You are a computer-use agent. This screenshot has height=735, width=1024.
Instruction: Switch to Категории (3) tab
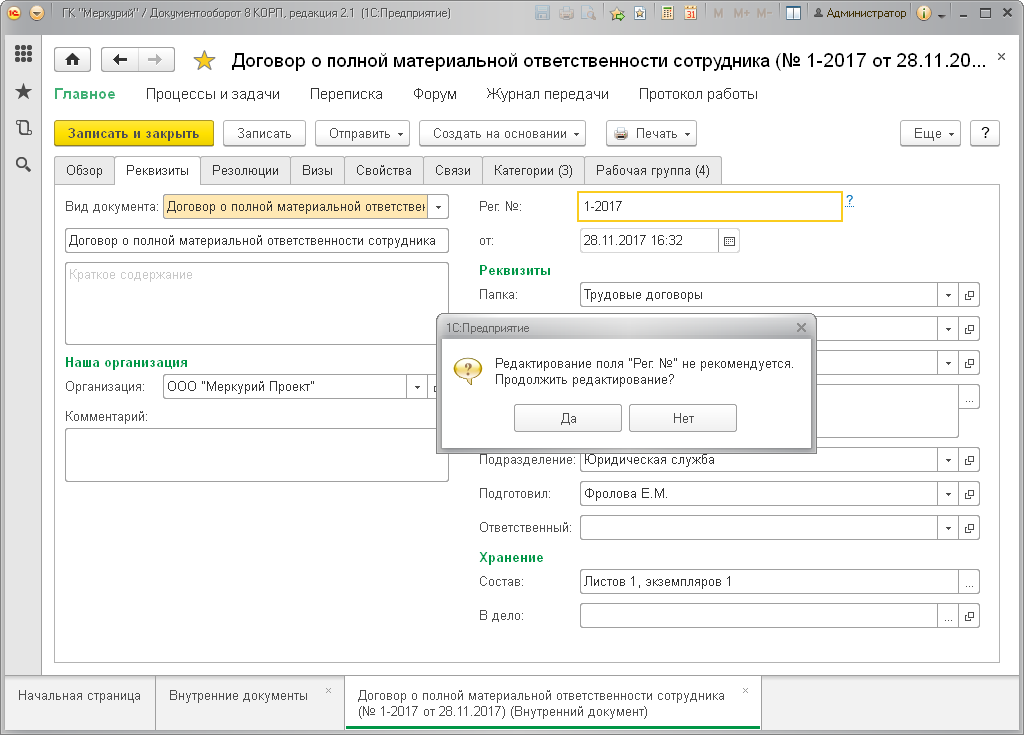tap(533, 171)
